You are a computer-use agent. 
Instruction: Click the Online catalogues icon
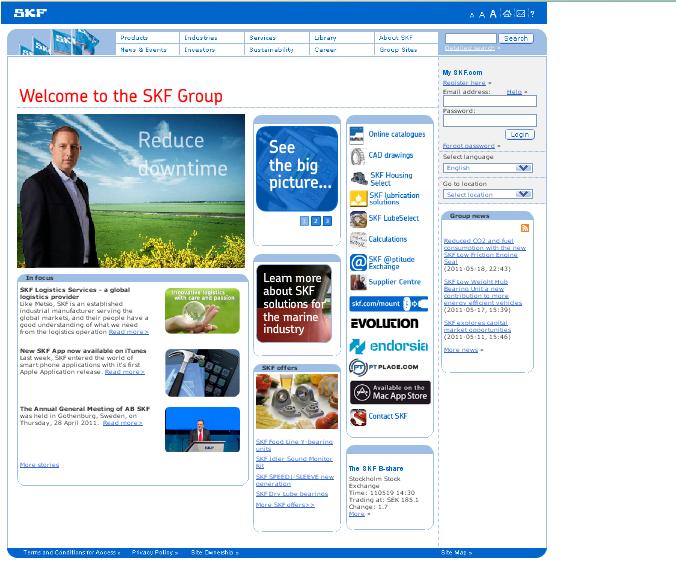pyautogui.click(x=357, y=135)
